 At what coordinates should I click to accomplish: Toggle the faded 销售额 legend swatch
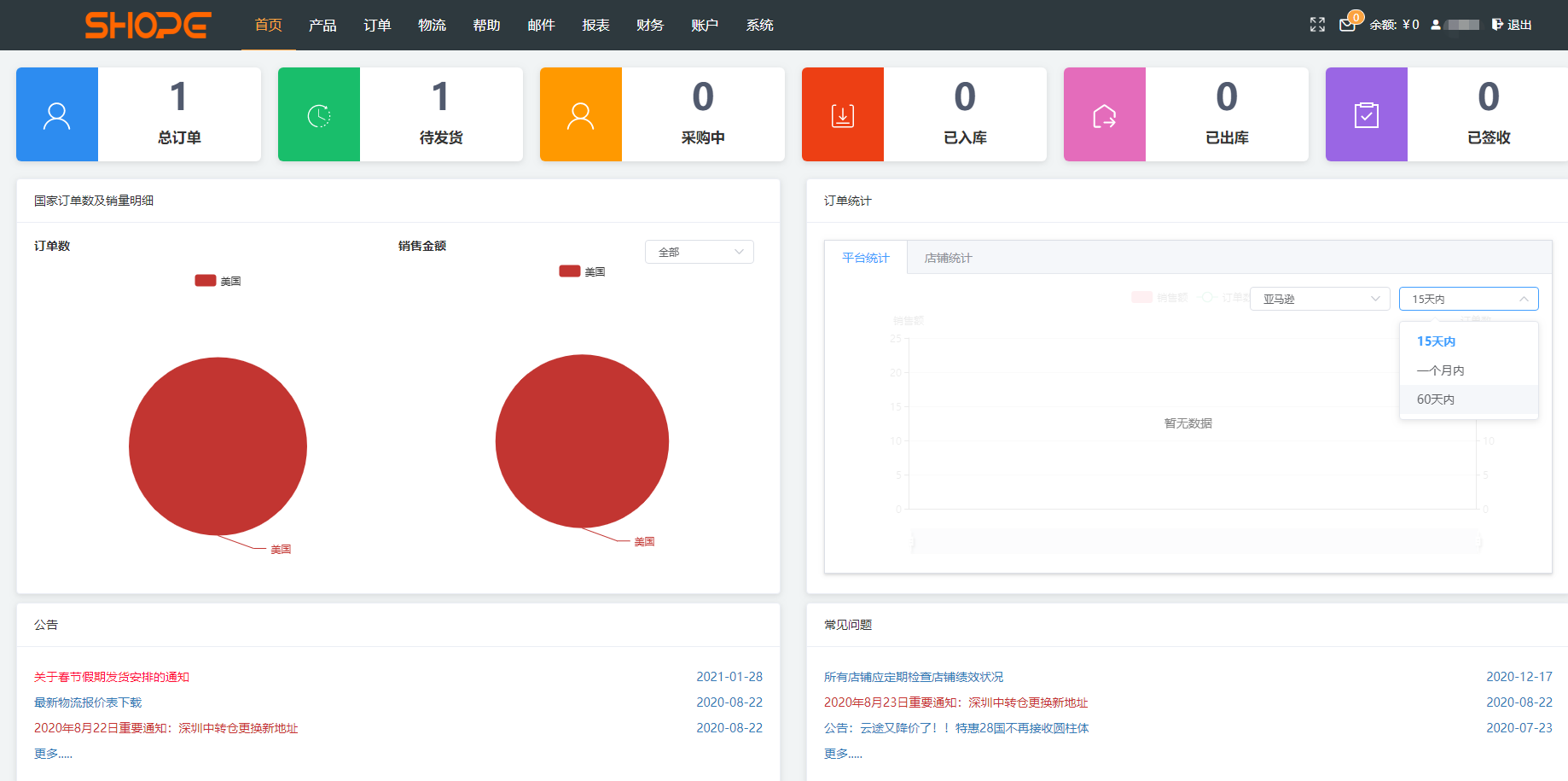(x=1142, y=297)
